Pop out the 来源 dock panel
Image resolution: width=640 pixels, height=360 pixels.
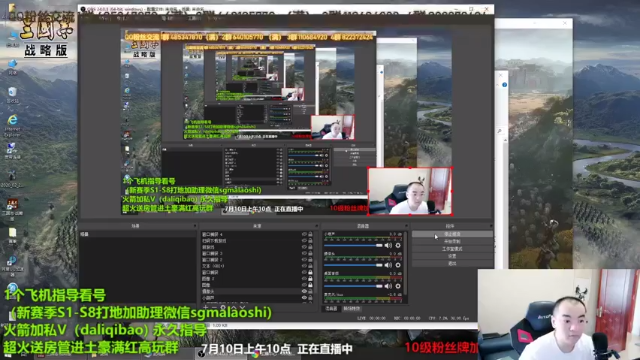pos(316,226)
